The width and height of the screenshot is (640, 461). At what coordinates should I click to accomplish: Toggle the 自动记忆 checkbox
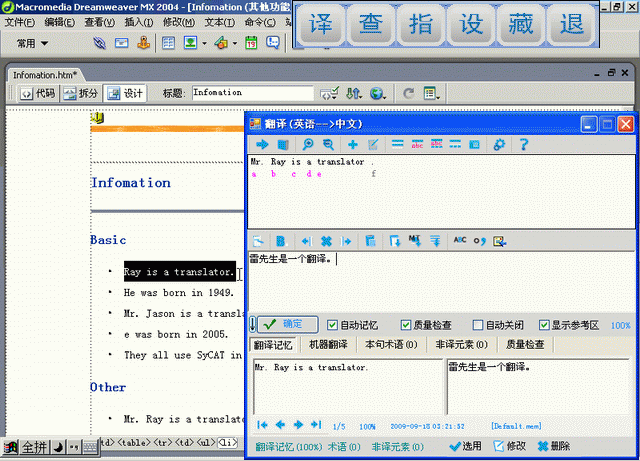[333, 325]
